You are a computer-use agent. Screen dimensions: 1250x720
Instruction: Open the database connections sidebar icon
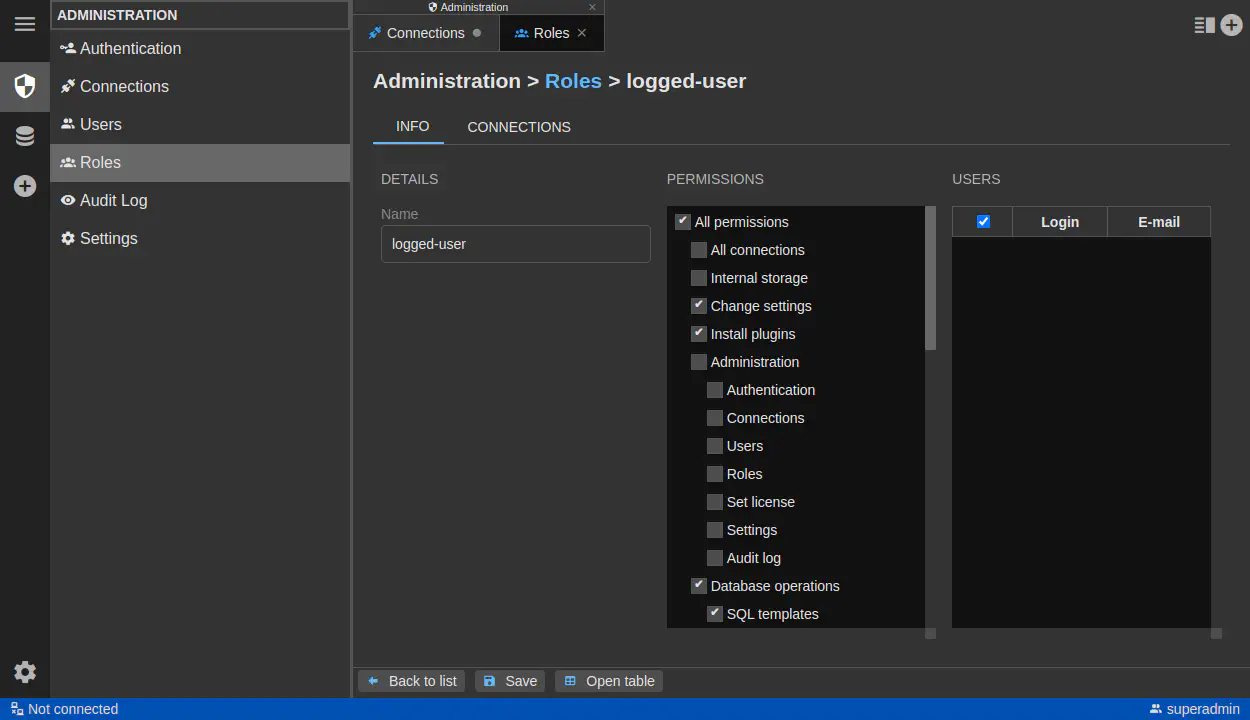click(x=25, y=136)
